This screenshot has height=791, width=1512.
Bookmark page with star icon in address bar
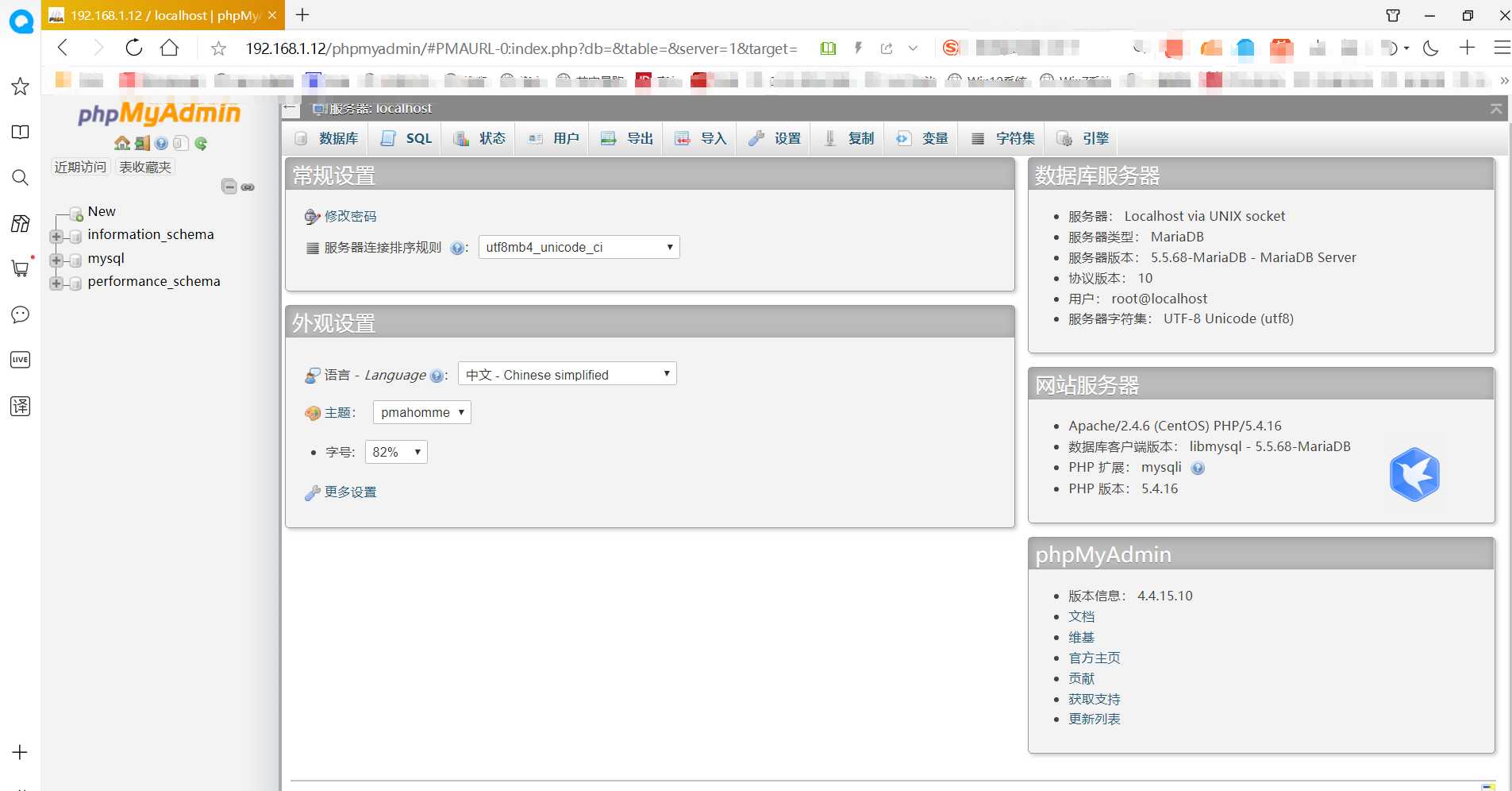point(218,48)
